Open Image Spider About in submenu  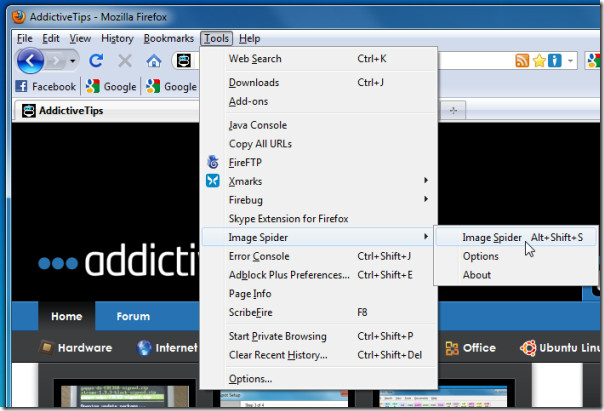516,275
